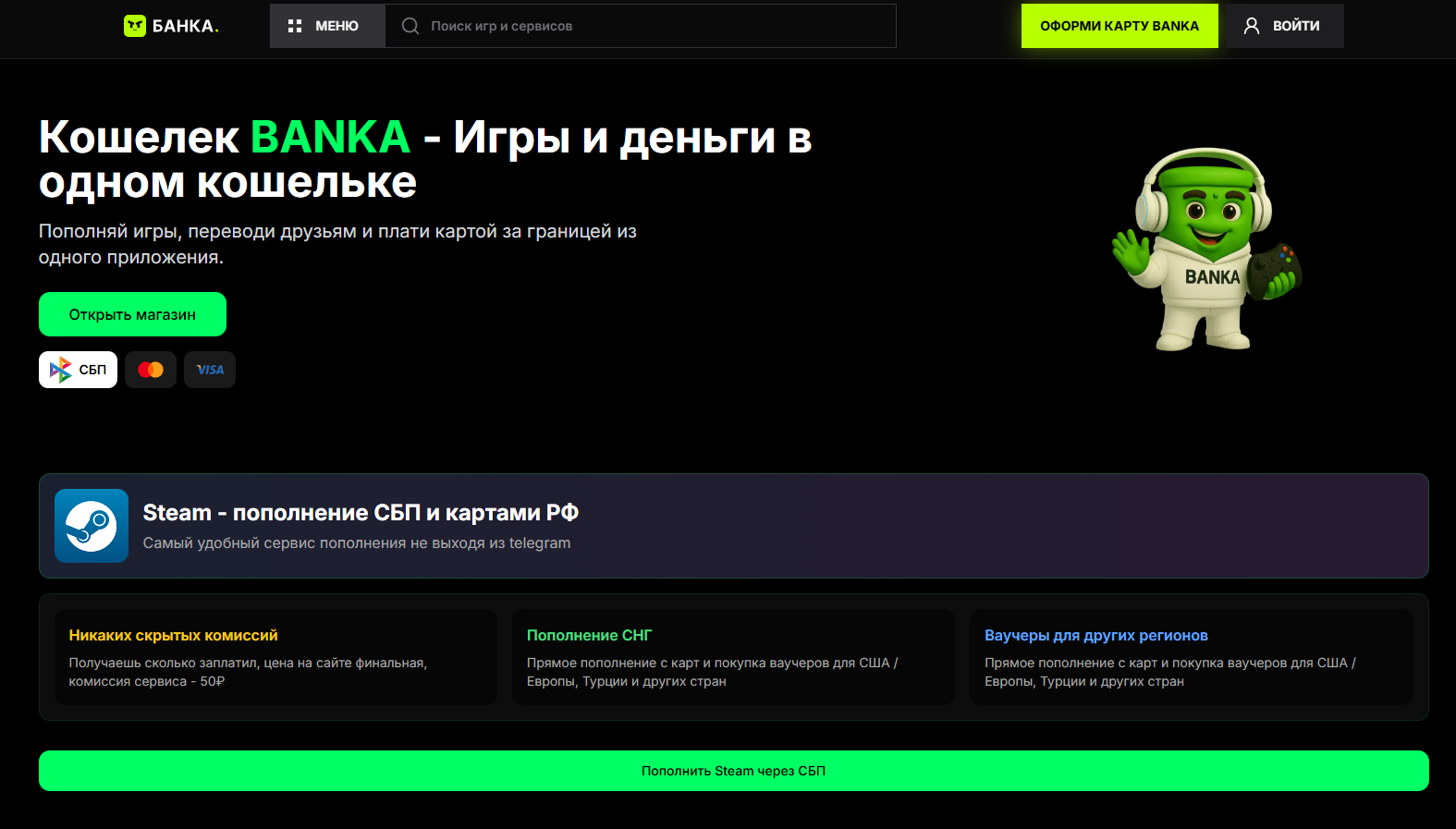Click Ваучеры для других регионов card

(x=1192, y=657)
